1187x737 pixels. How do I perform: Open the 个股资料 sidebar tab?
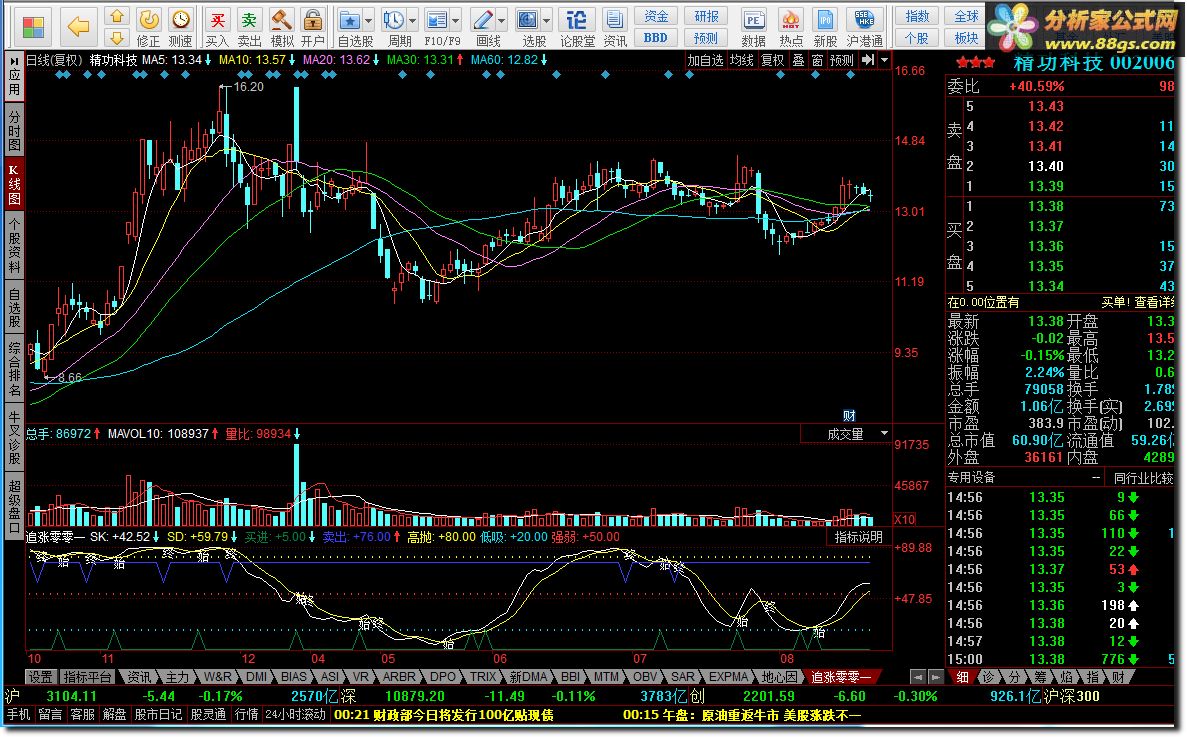pyautogui.click(x=14, y=245)
